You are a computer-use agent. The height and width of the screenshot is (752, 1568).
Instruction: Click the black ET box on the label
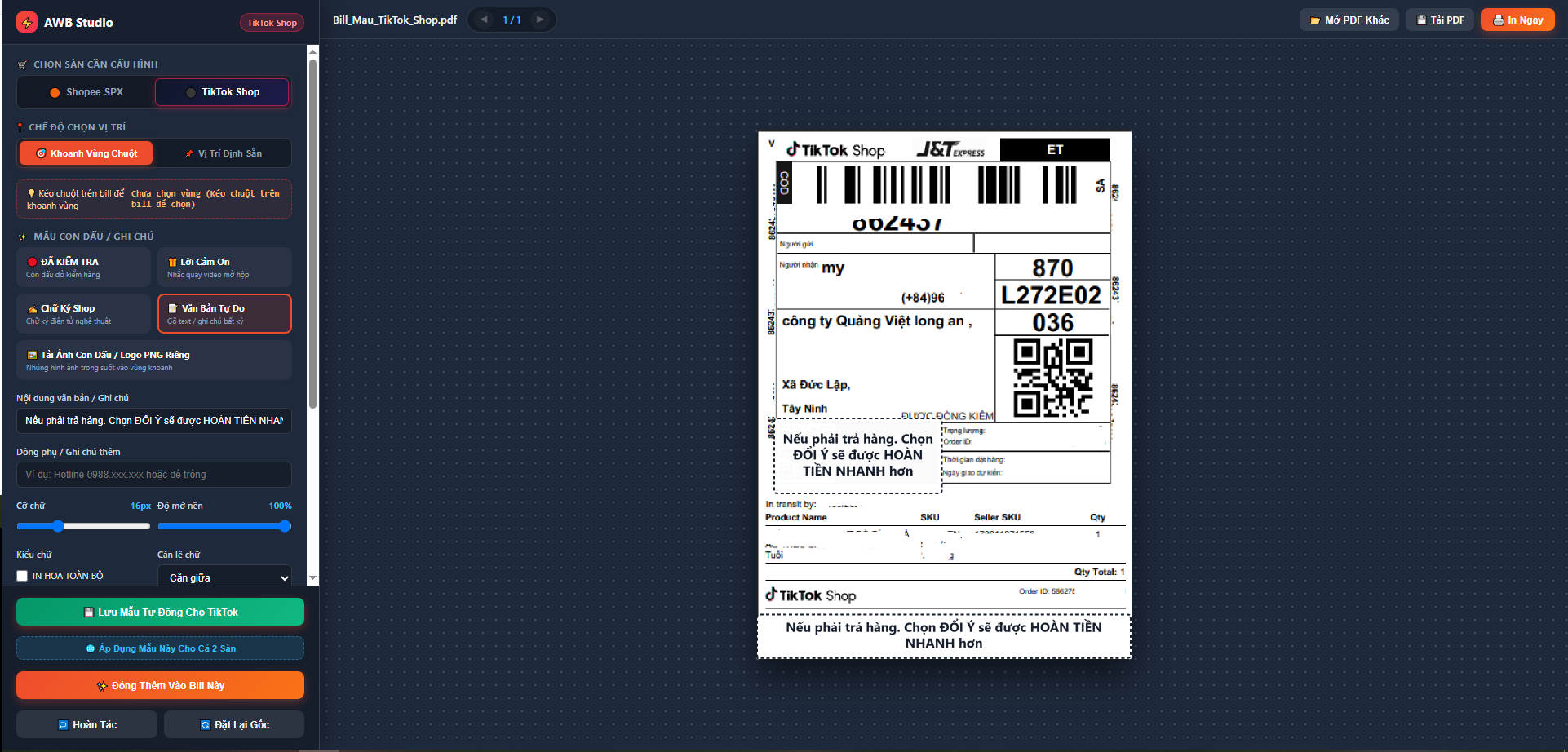tap(1055, 149)
